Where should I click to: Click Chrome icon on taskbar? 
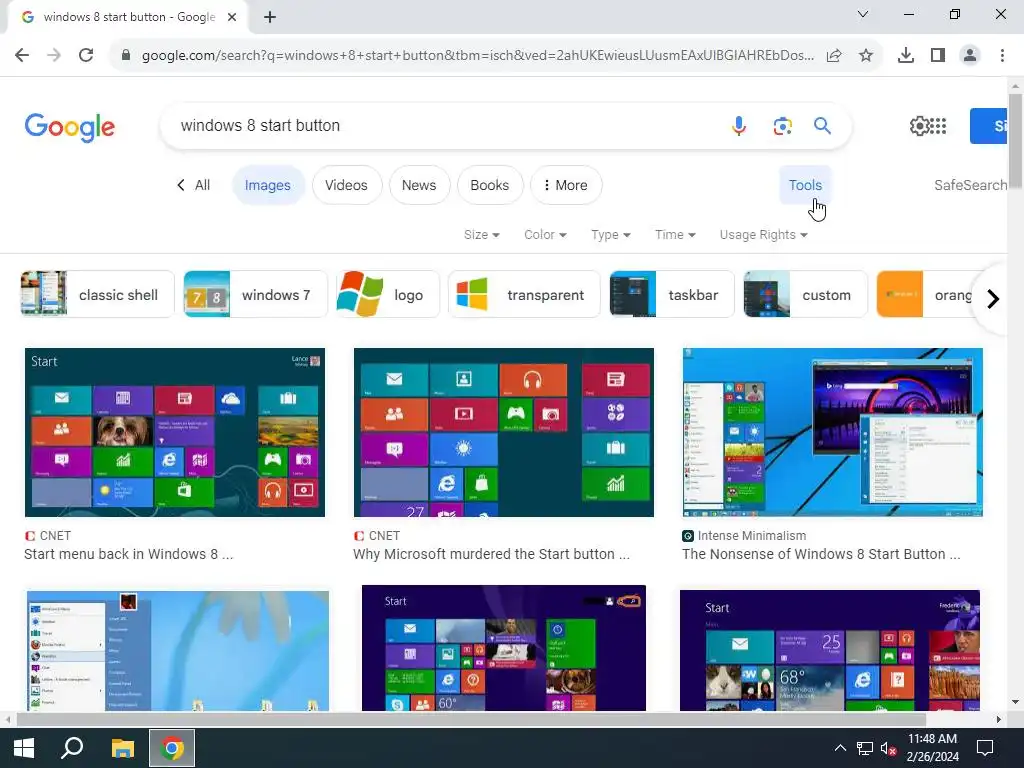[172, 748]
